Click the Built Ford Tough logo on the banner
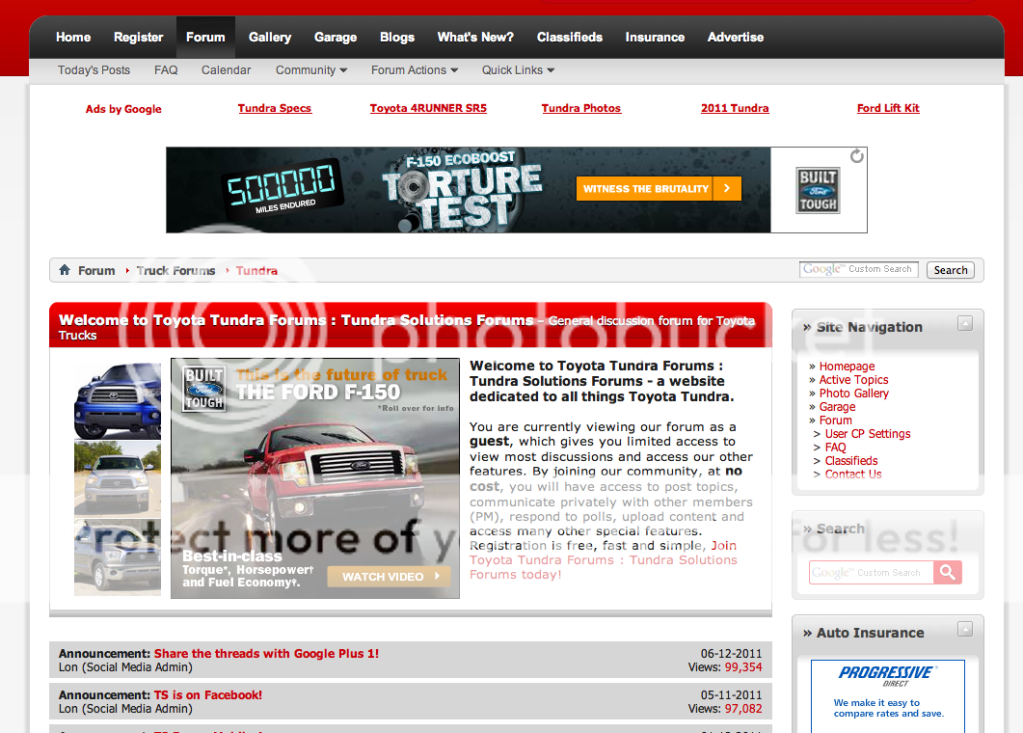Image resolution: width=1023 pixels, height=733 pixels. (818, 190)
